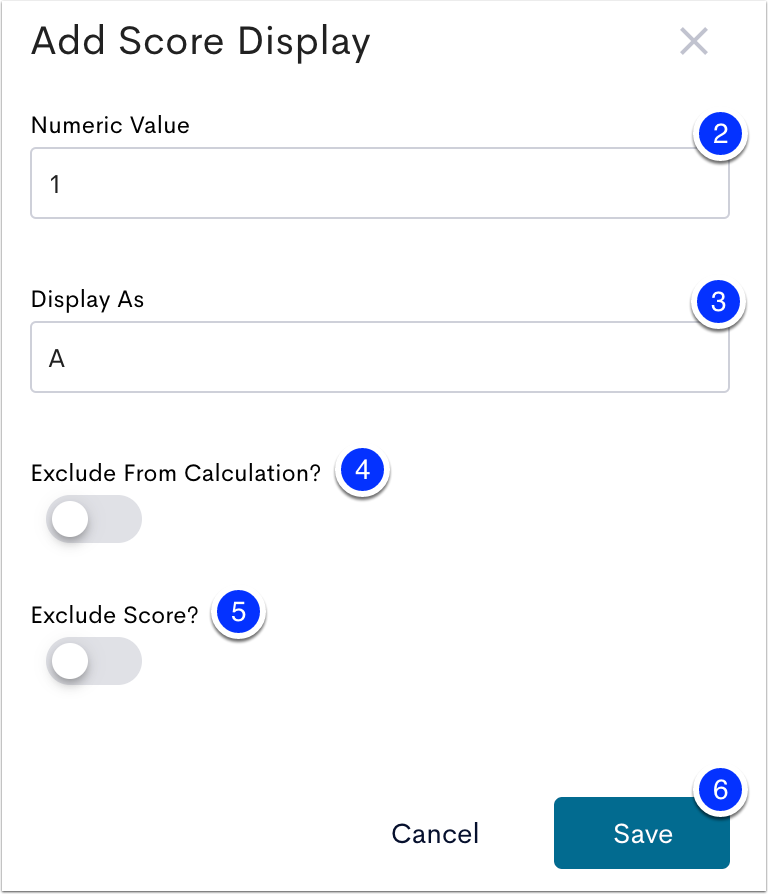Viewport: 768px width, 894px height.
Task: Focus the Numeric Value input field
Action: pos(380,183)
